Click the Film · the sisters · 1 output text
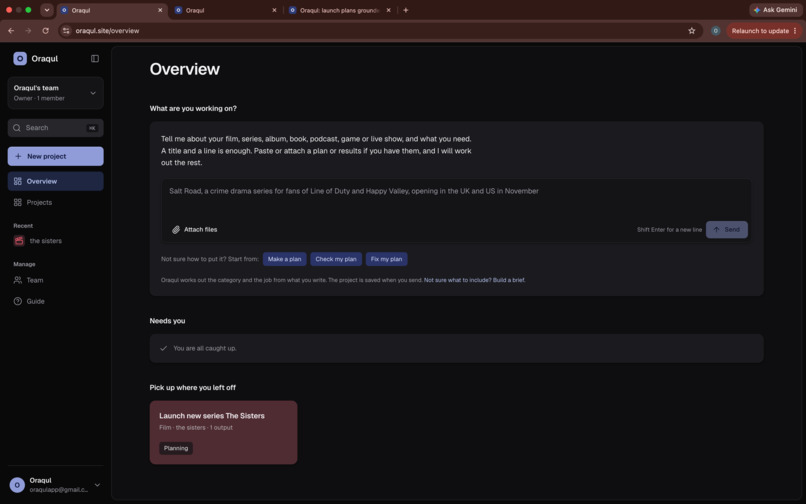 click(196, 427)
